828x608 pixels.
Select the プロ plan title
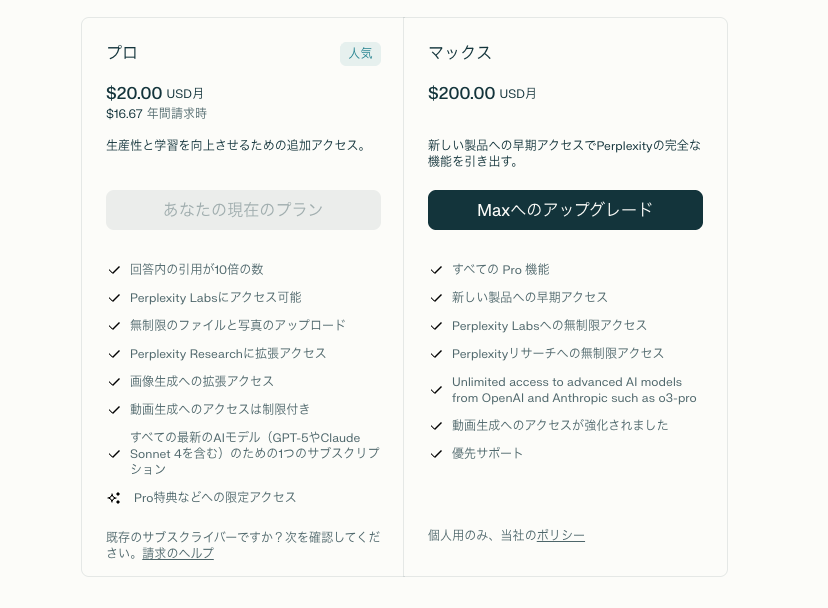pyautogui.click(x=122, y=53)
